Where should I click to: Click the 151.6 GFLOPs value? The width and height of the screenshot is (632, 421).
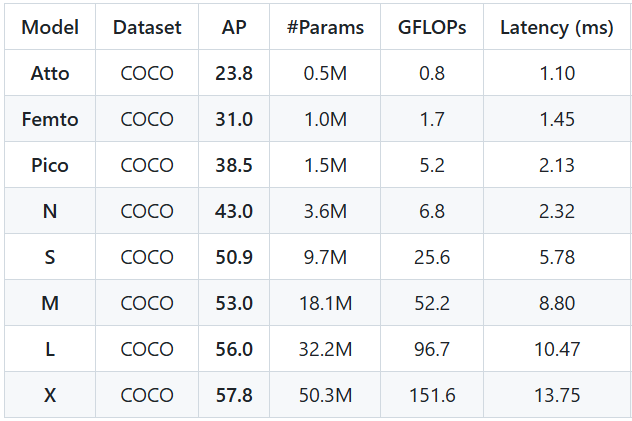coord(432,395)
